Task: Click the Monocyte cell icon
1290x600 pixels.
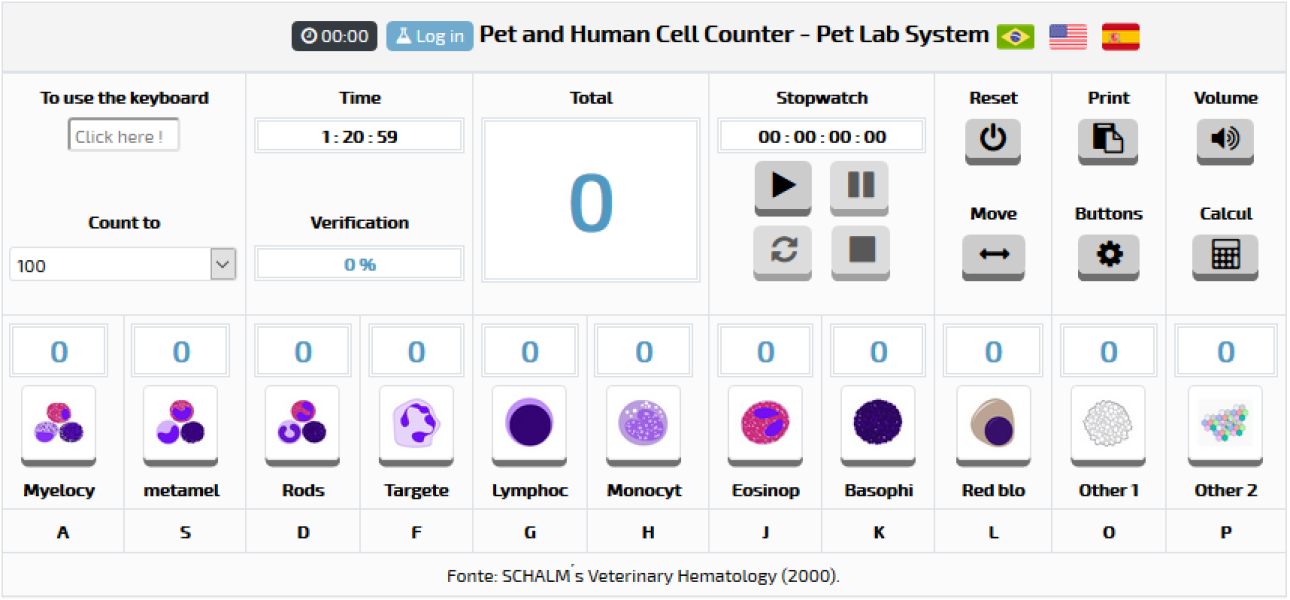Action: (x=644, y=423)
